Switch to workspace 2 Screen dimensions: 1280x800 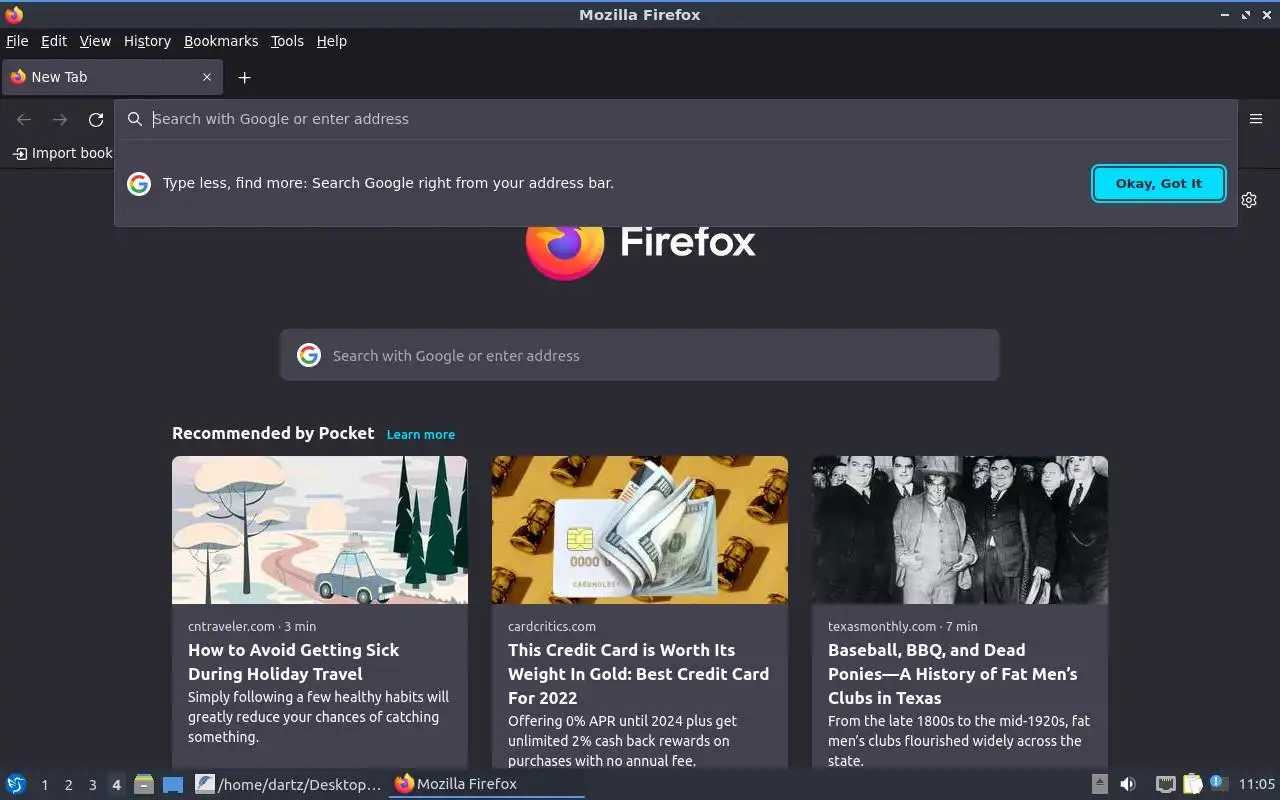click(69, 785)
